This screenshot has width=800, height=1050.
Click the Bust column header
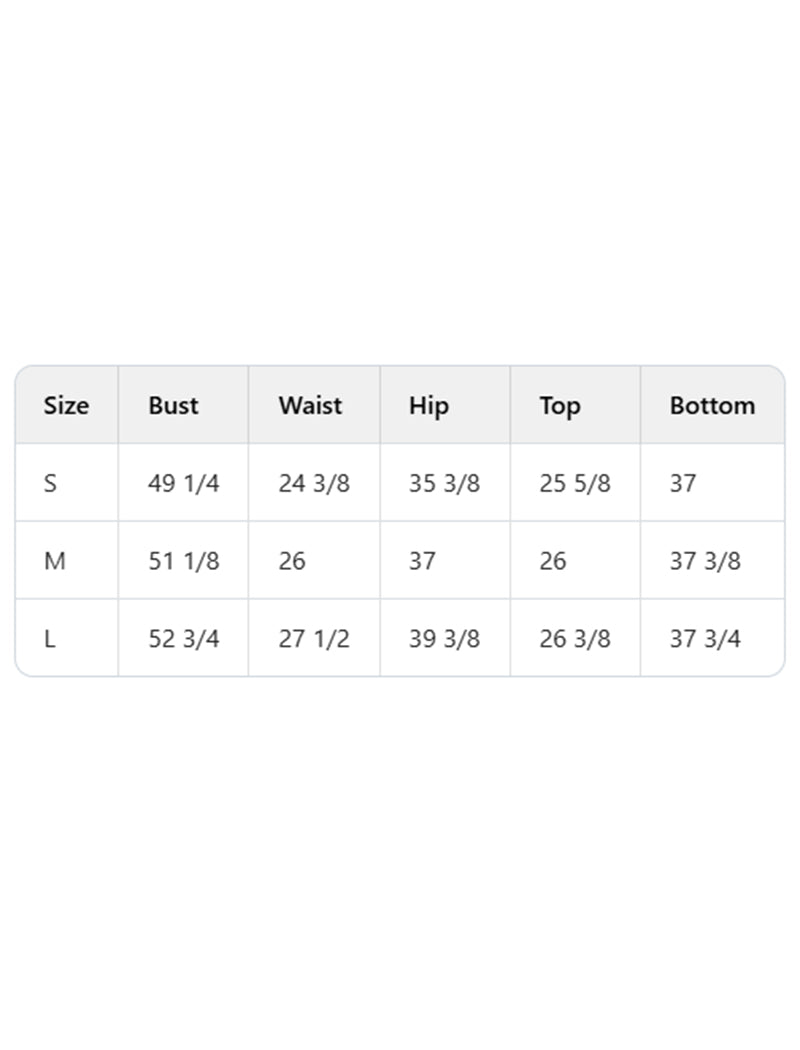[x=174, y=405]
